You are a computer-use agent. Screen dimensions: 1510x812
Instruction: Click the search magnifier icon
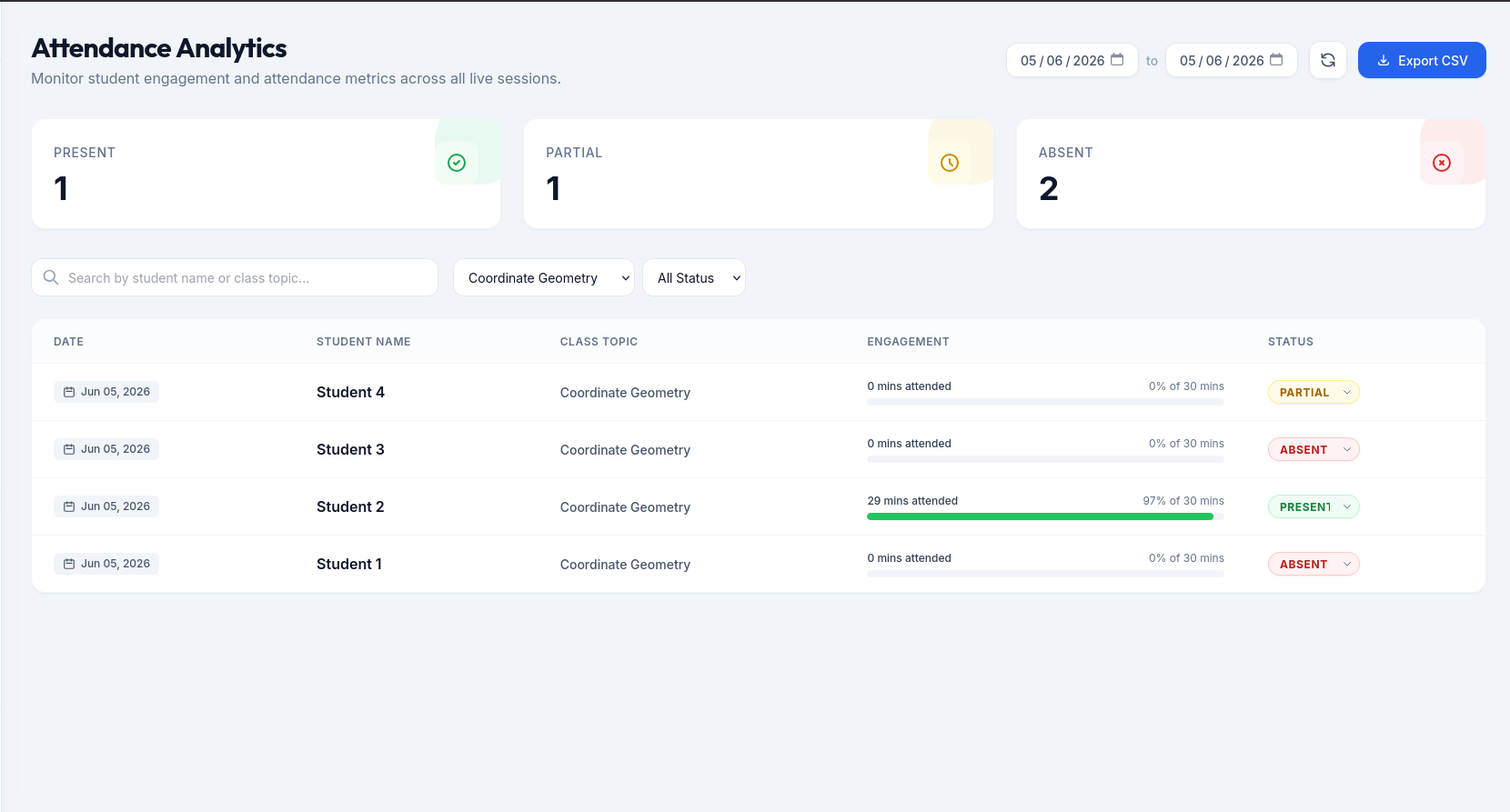[51, 277]
